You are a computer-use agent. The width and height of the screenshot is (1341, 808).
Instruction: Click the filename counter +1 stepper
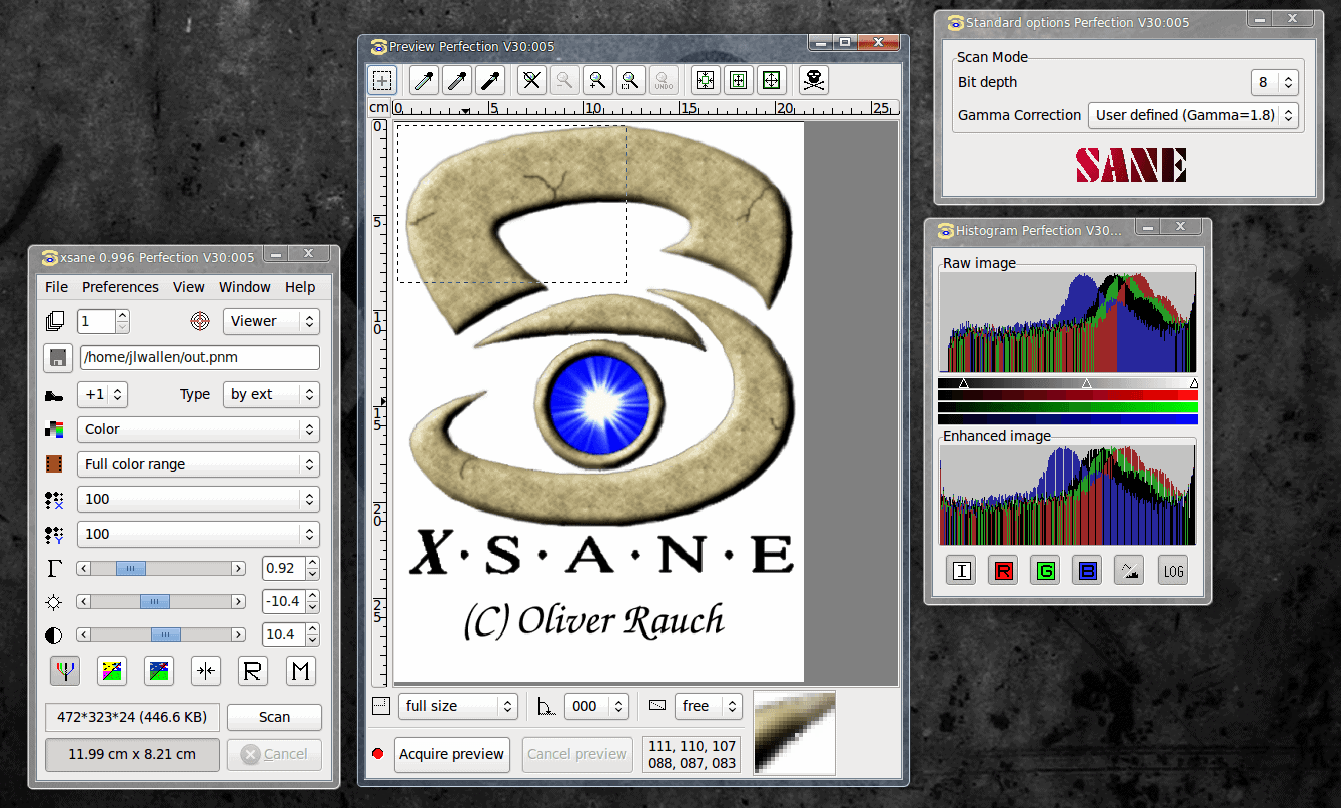[103, 394]
